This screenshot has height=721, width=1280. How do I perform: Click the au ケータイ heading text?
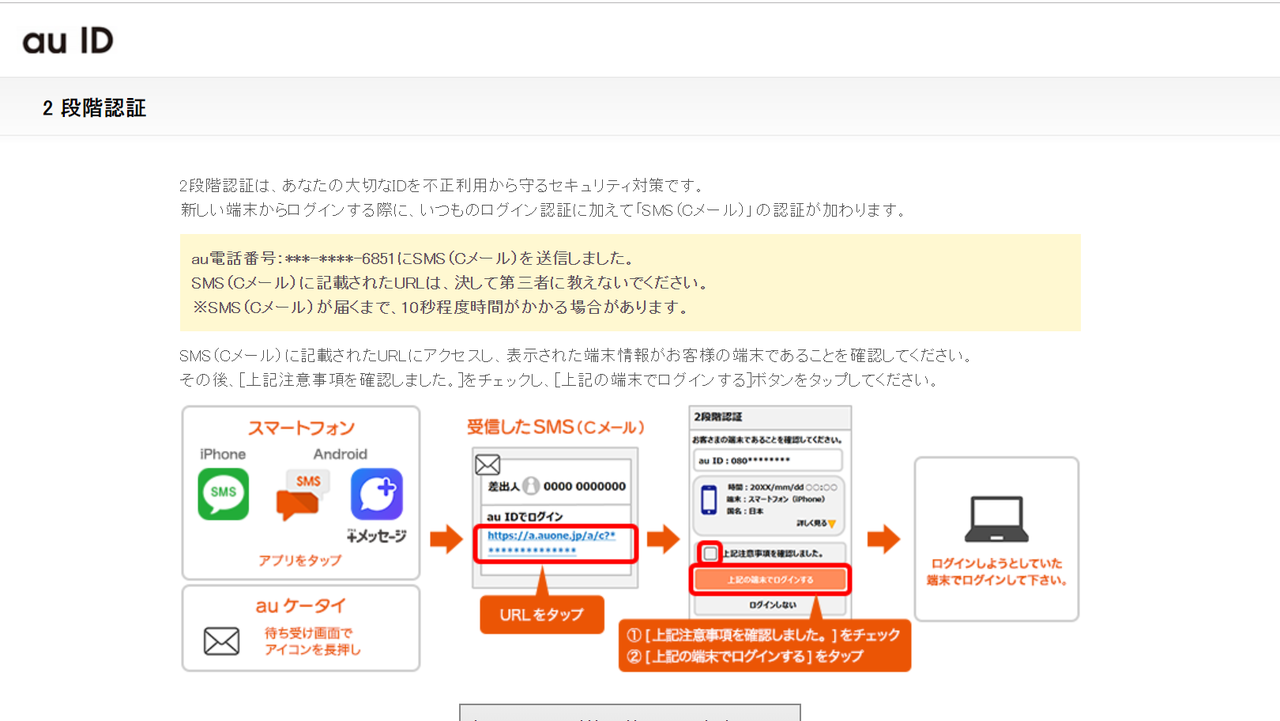301,606
